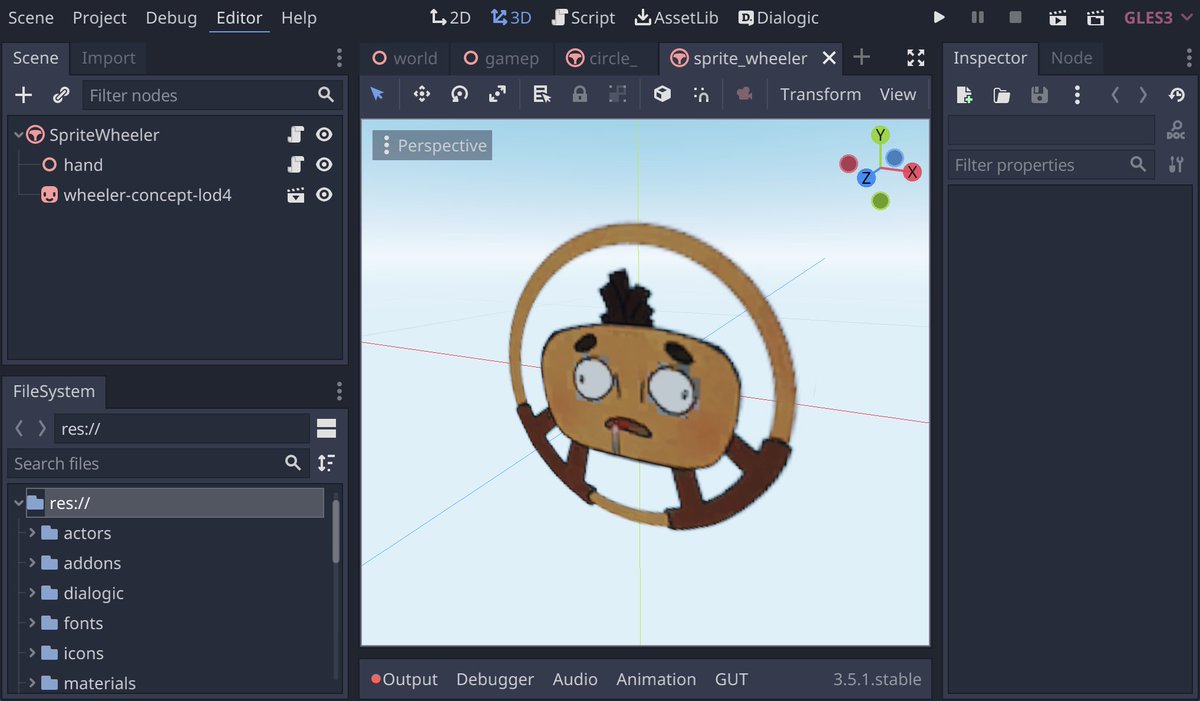Image resolution: width=1200 pixels, height=701 pixels.
Task: Collapse the res:// root folder
Action: (x=19, y=503)
